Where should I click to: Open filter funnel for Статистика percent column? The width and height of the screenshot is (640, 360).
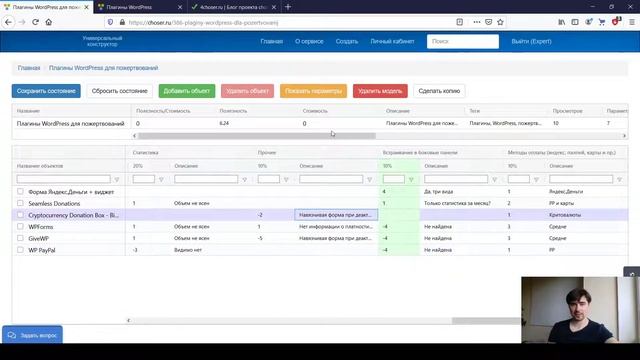click(161, 180)
